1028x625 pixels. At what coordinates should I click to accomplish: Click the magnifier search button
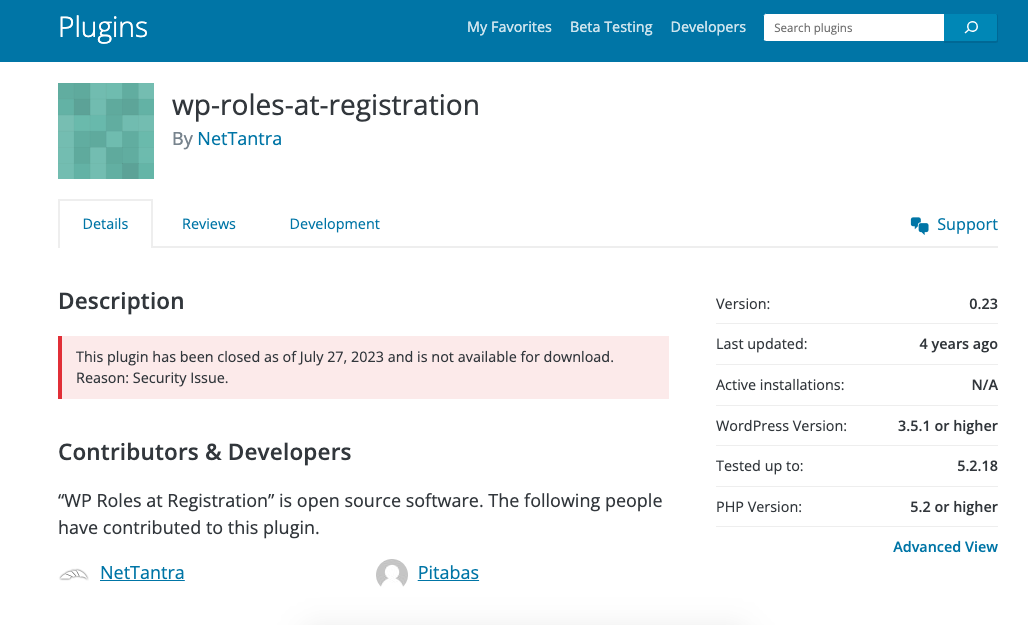(970, 28)
